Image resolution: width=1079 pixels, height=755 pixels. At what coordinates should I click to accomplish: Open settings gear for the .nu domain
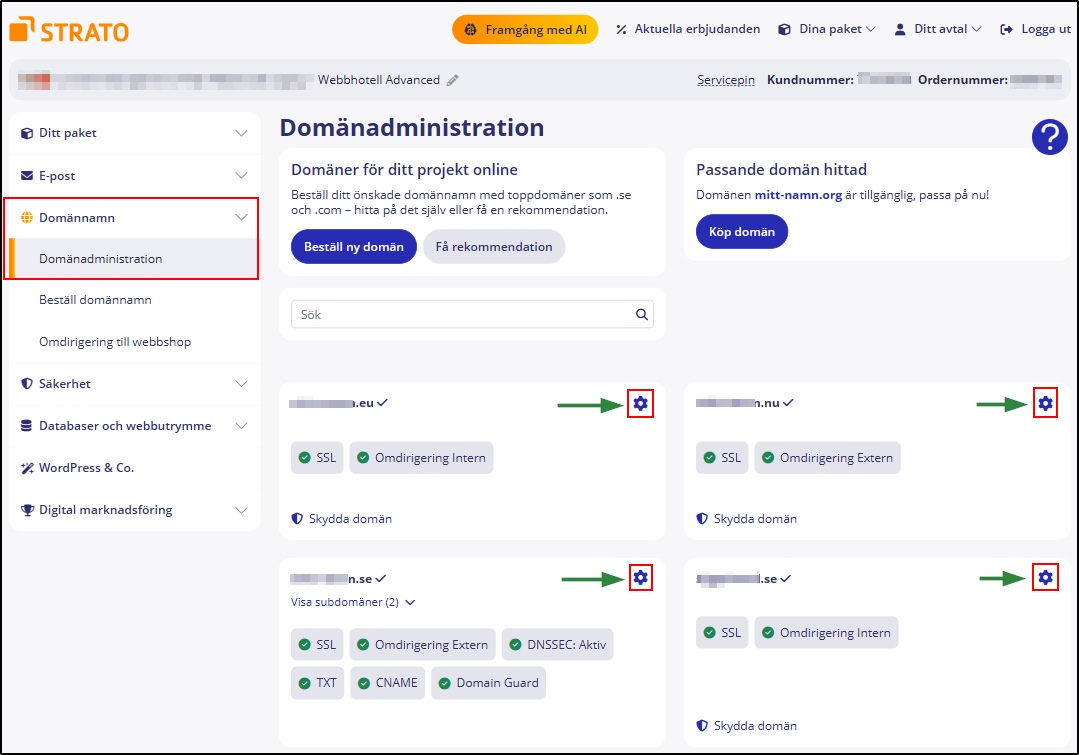pos(1045,404)
